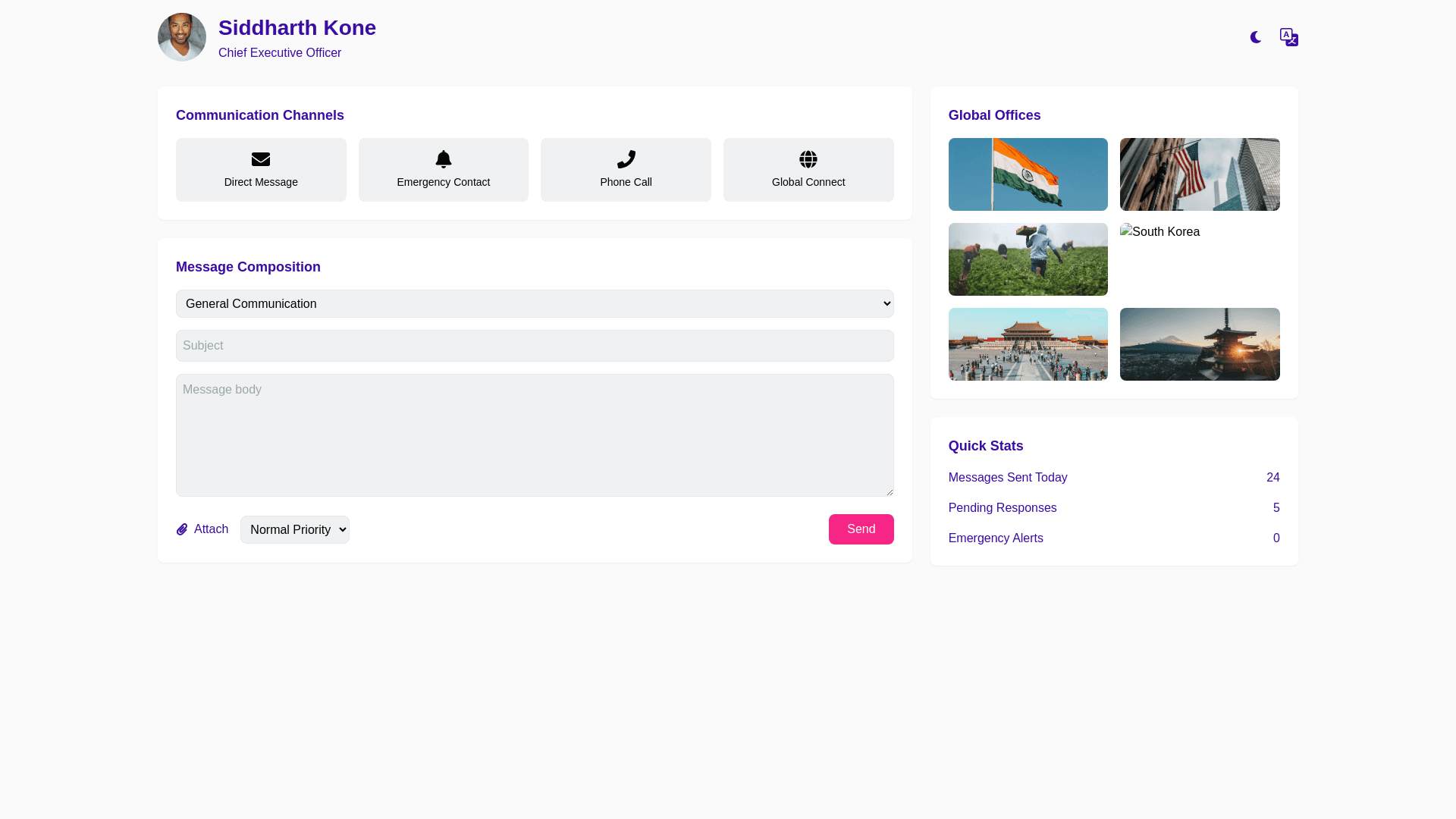Screen dimensions: 1456x819
Task: Expand the General Communication dropdown
Action: pos(535,303)
